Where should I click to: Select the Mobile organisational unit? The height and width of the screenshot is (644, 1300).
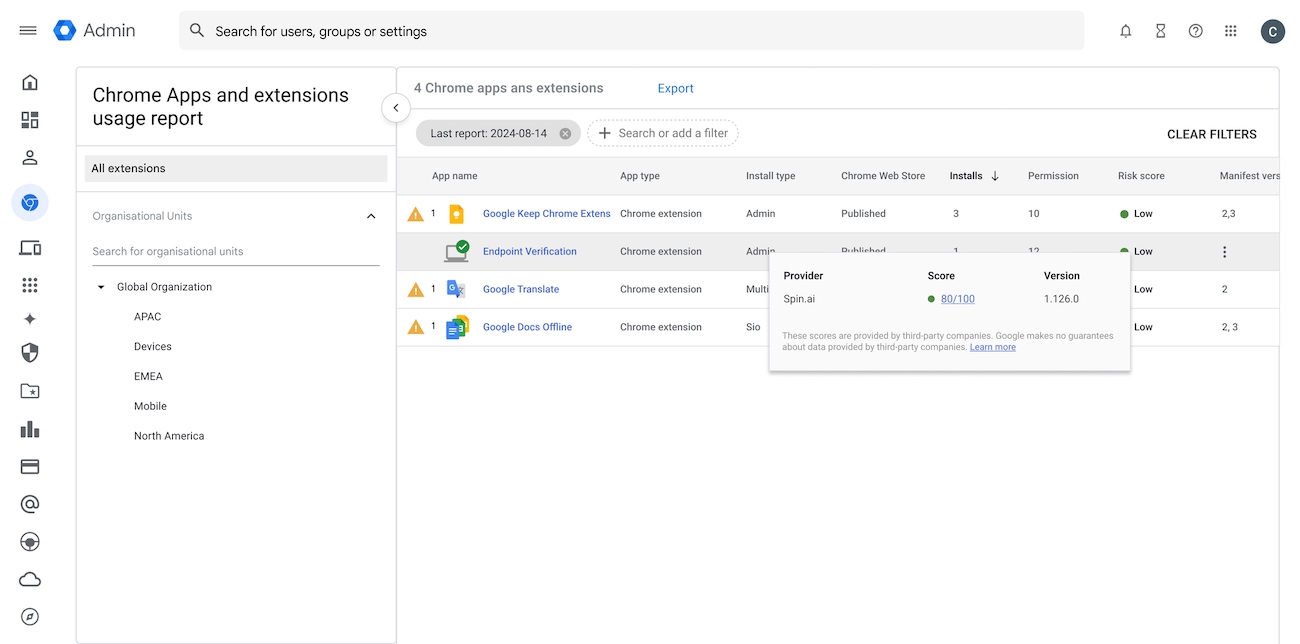[x=150, y=407]
